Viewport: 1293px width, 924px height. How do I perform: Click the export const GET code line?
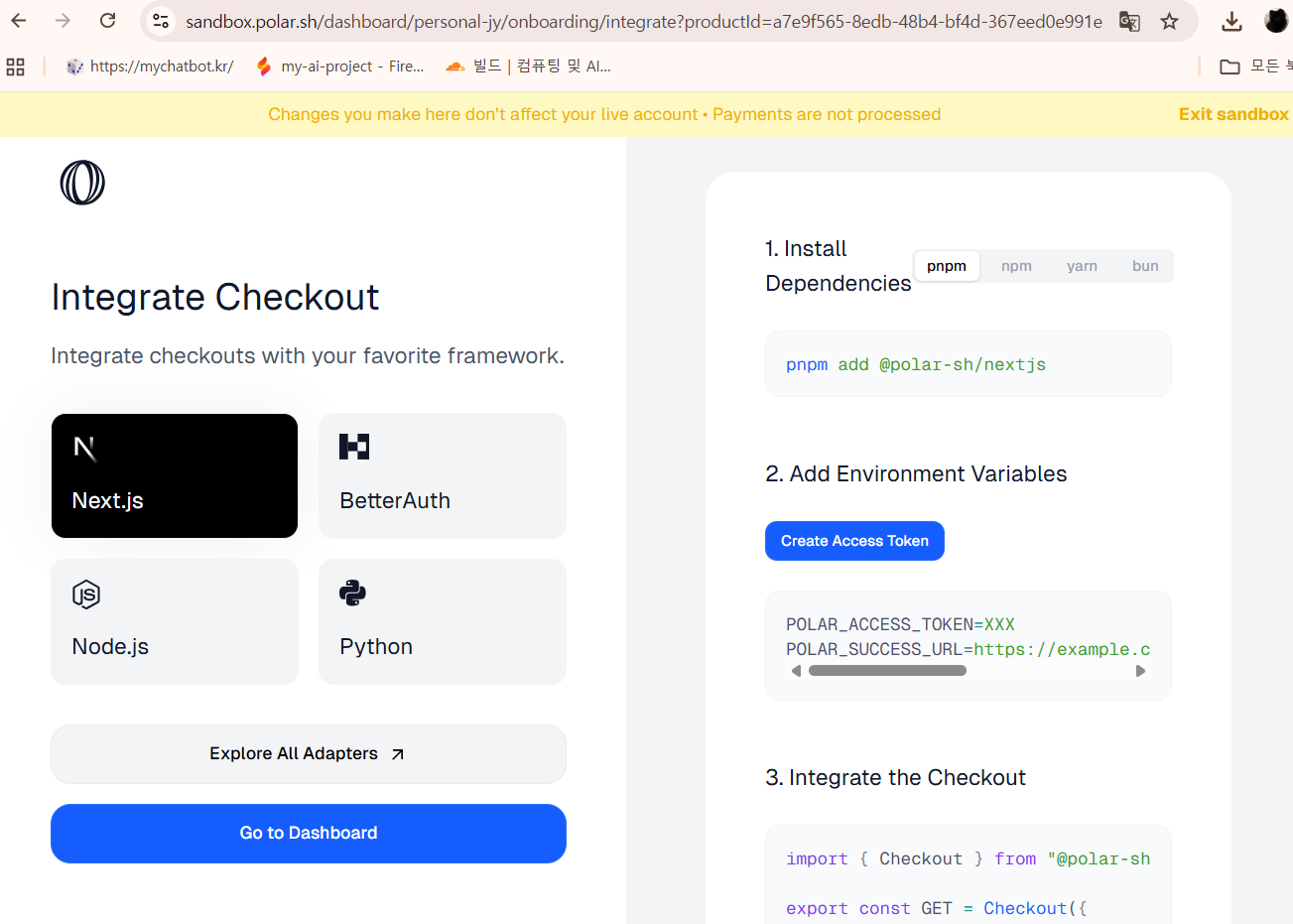point(937,908)
